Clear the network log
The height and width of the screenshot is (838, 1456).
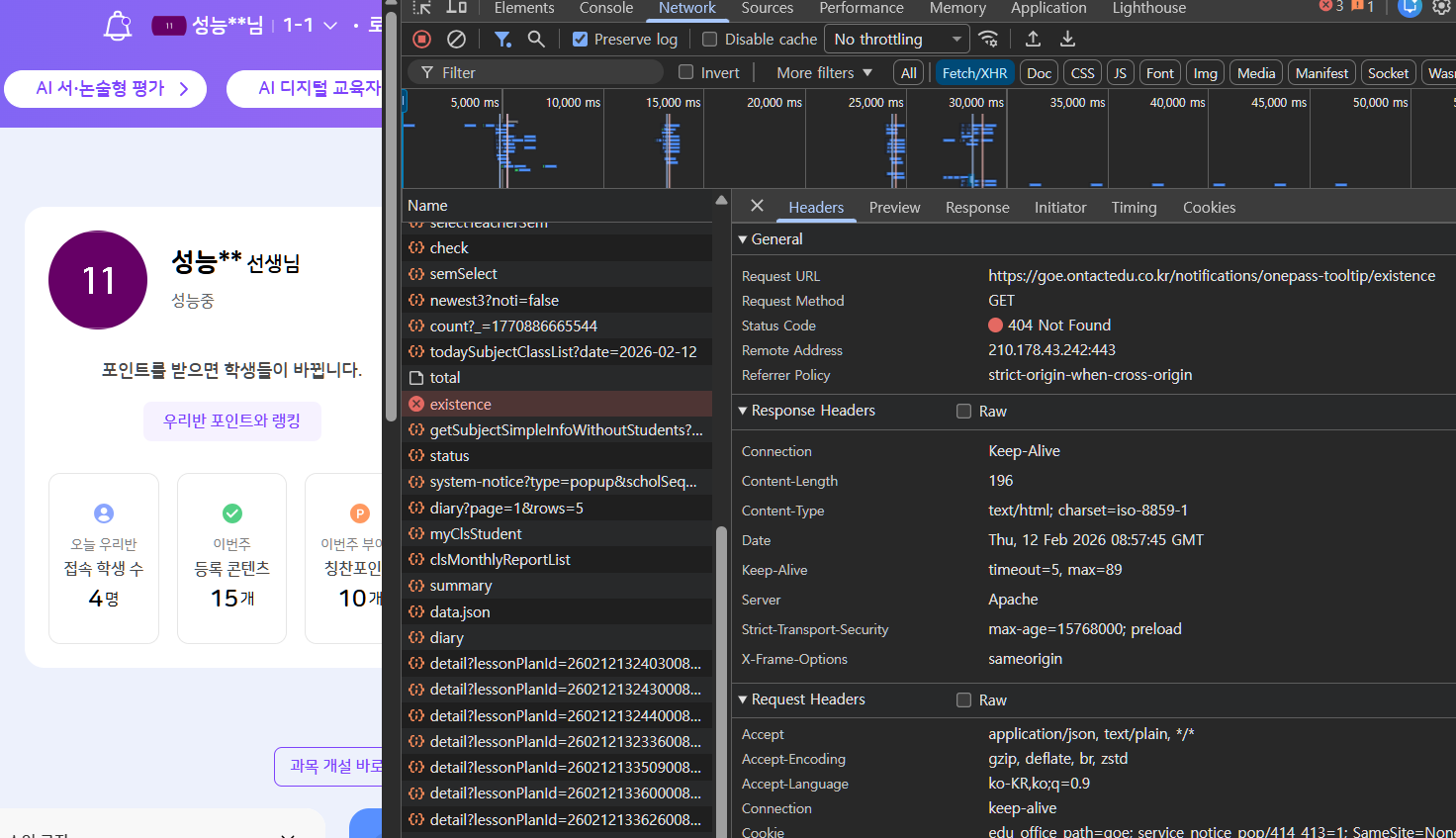point(456,40)
